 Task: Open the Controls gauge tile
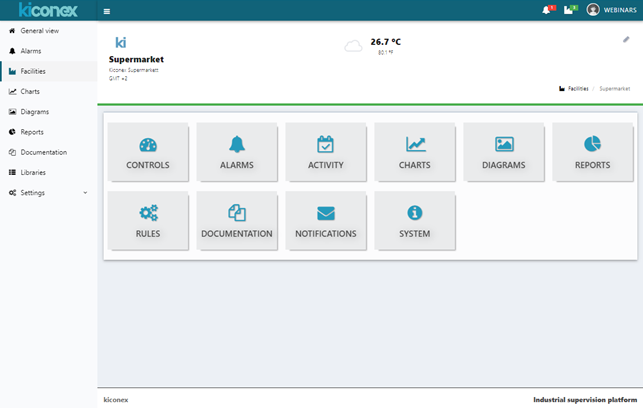pos(148,151)
